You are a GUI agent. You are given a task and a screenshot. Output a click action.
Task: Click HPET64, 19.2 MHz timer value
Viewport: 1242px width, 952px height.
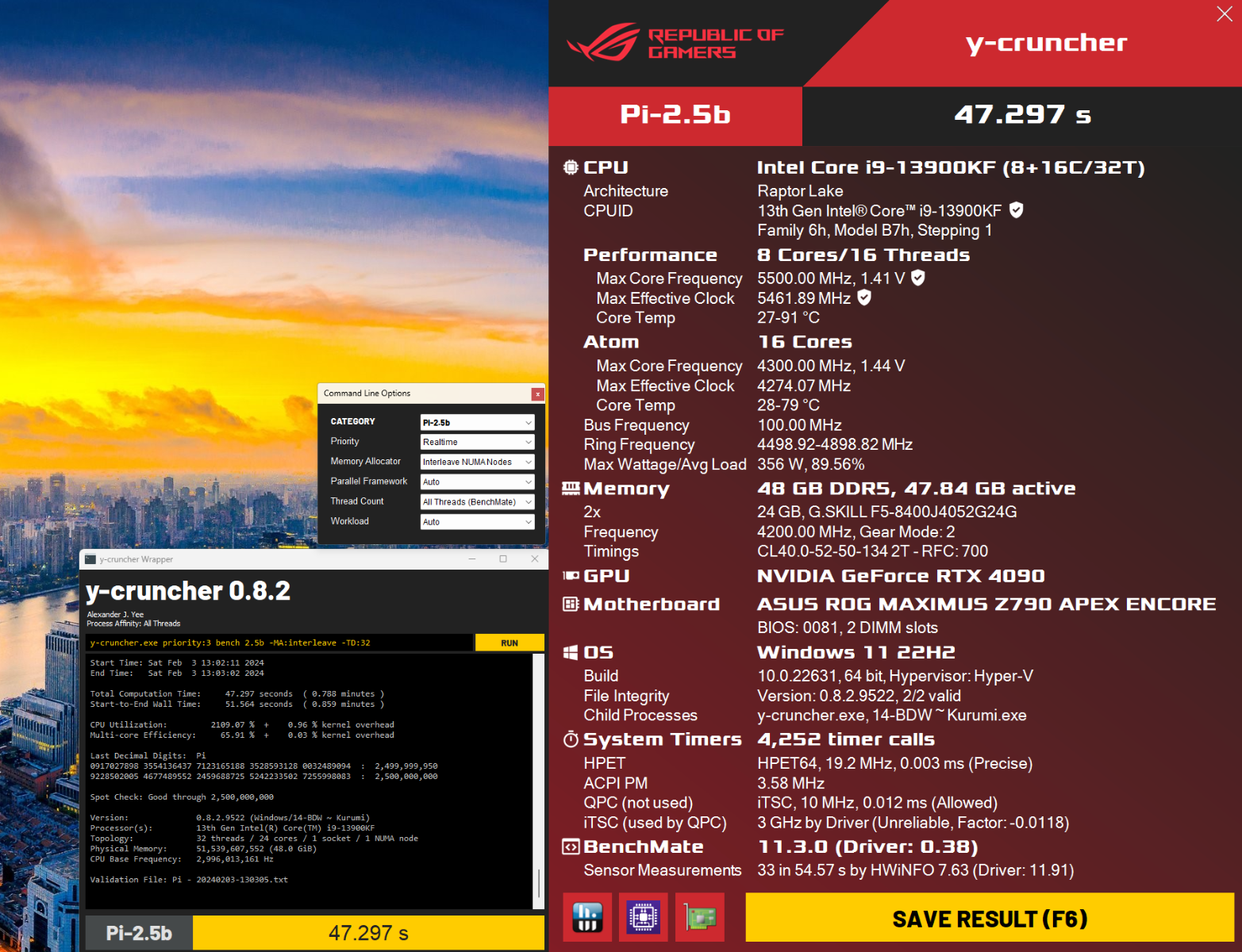pyautogui.click(x=894, y=763)
